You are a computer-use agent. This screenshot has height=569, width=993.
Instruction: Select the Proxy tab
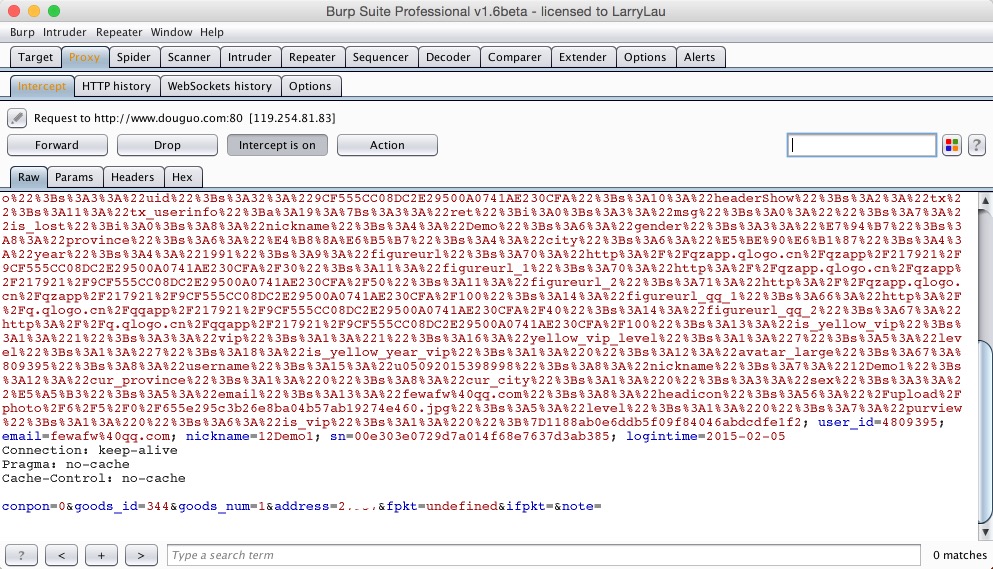[x=84, y=57]
